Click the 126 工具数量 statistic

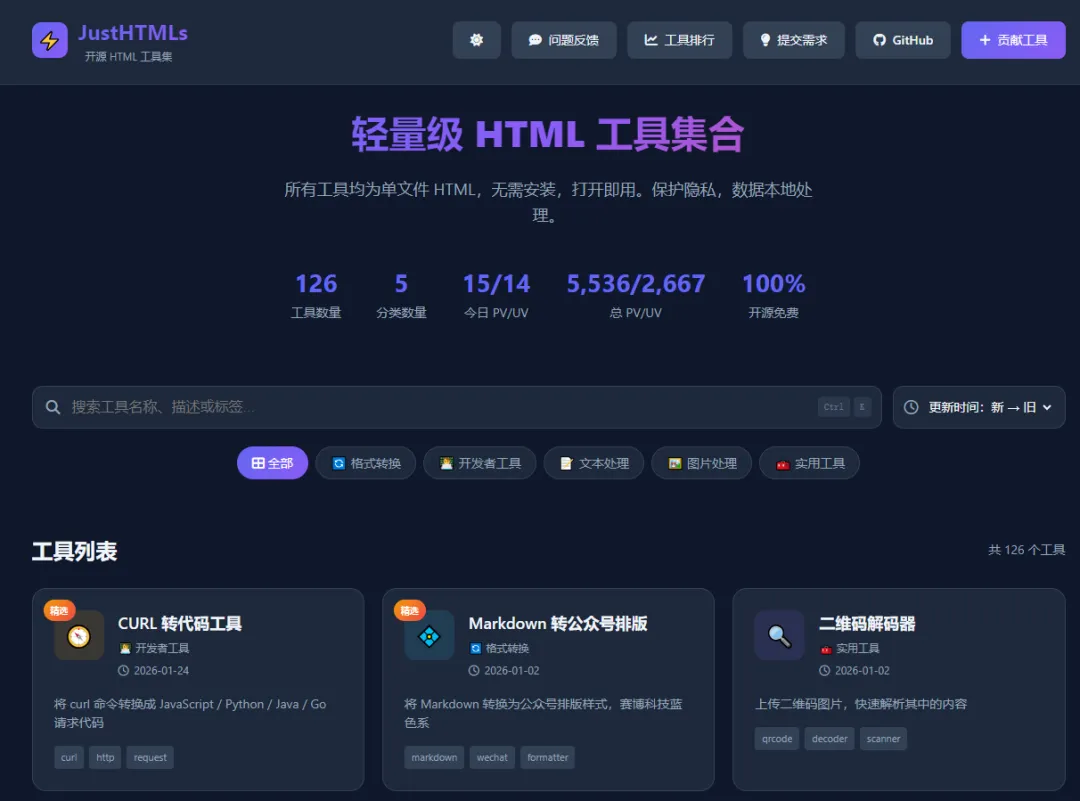[316, 295]
